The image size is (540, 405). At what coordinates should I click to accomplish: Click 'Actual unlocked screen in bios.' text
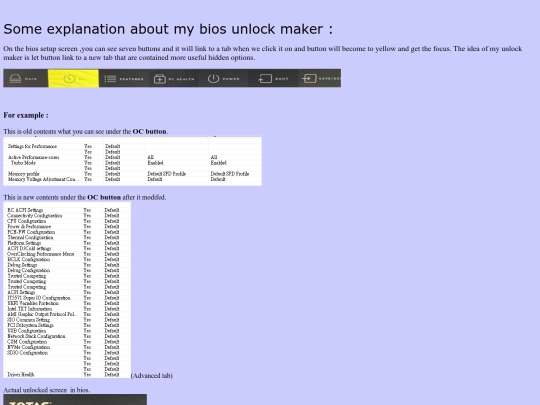click(x=46, y=390)
